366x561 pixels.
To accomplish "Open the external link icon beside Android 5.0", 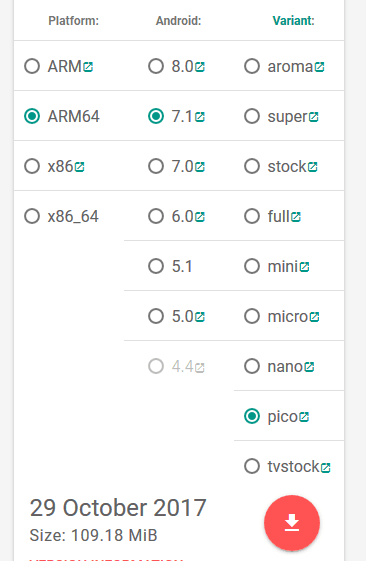I will (x=200, y=317).
